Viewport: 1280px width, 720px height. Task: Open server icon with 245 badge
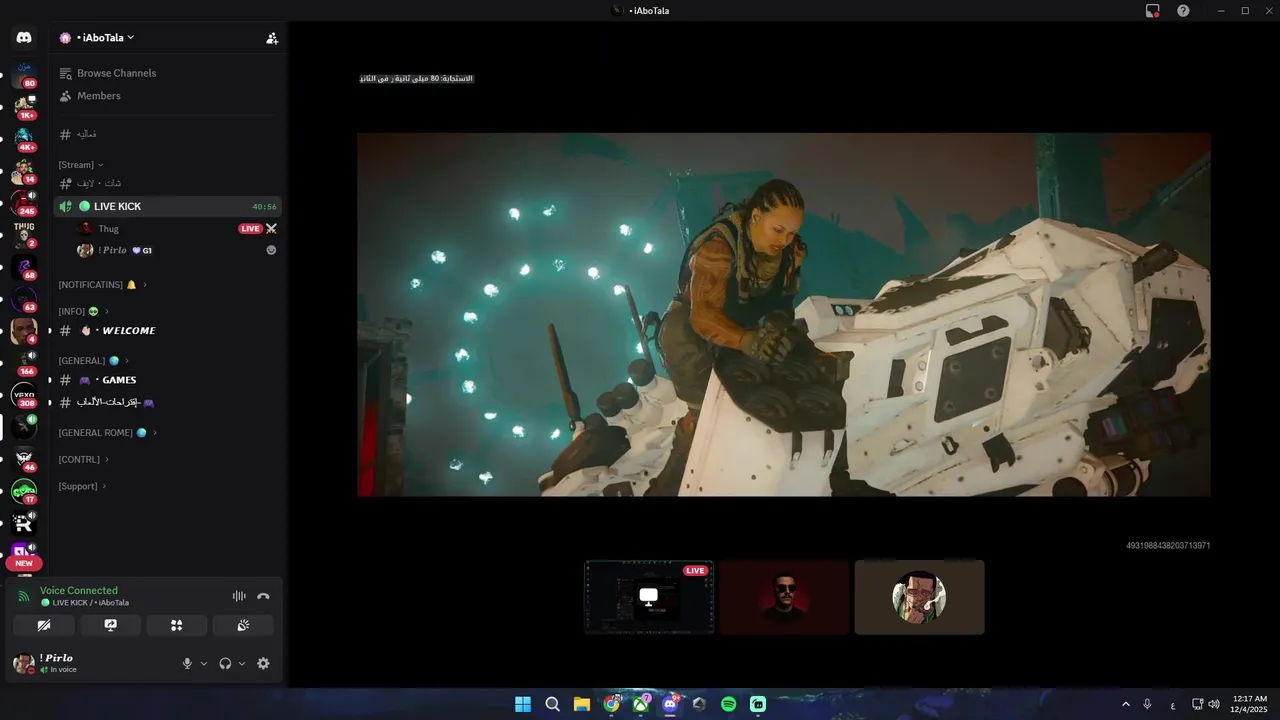point(24,202)
